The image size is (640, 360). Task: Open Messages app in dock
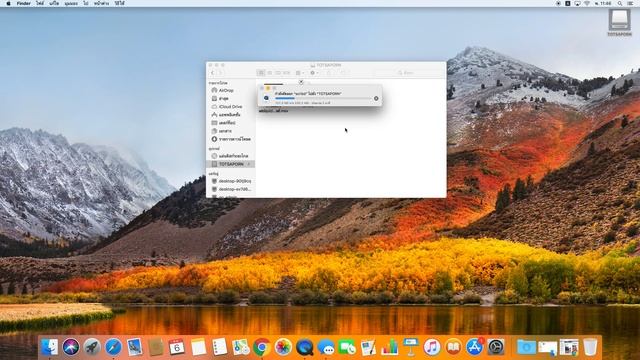(x=326, y=347)
